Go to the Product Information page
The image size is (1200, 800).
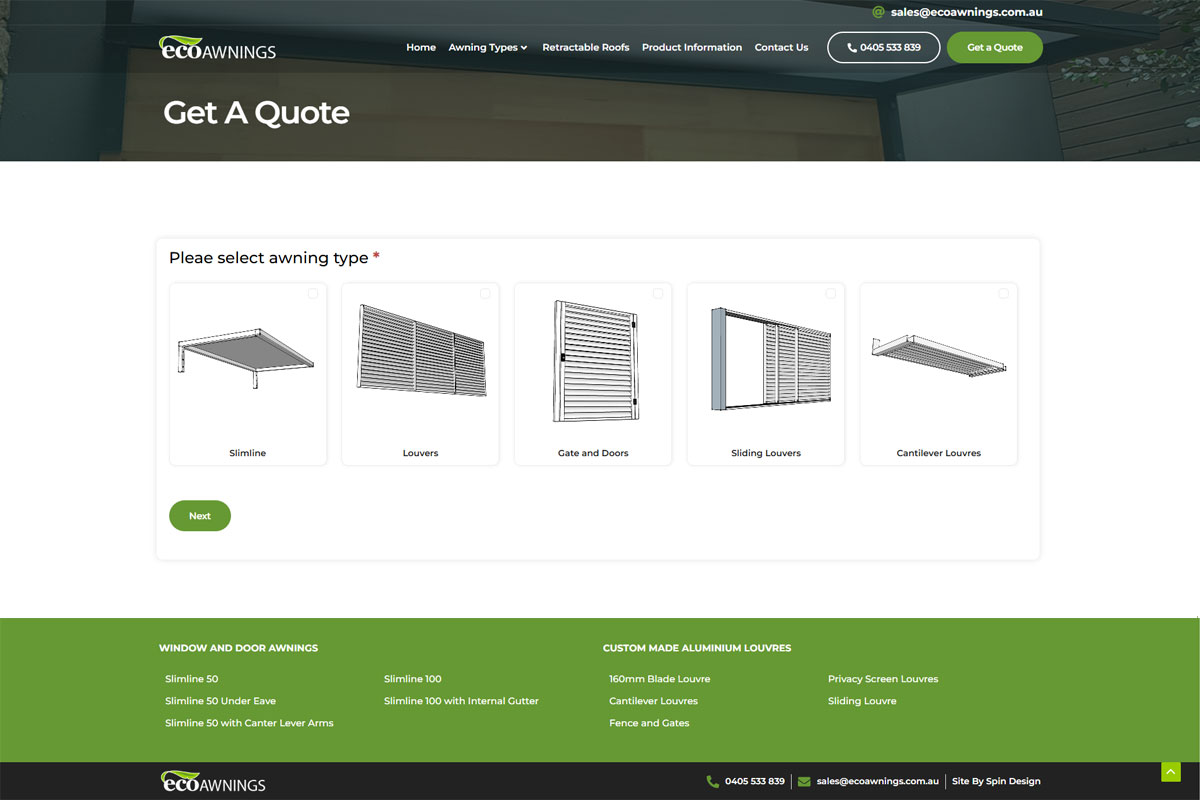[x=691, y=47]
